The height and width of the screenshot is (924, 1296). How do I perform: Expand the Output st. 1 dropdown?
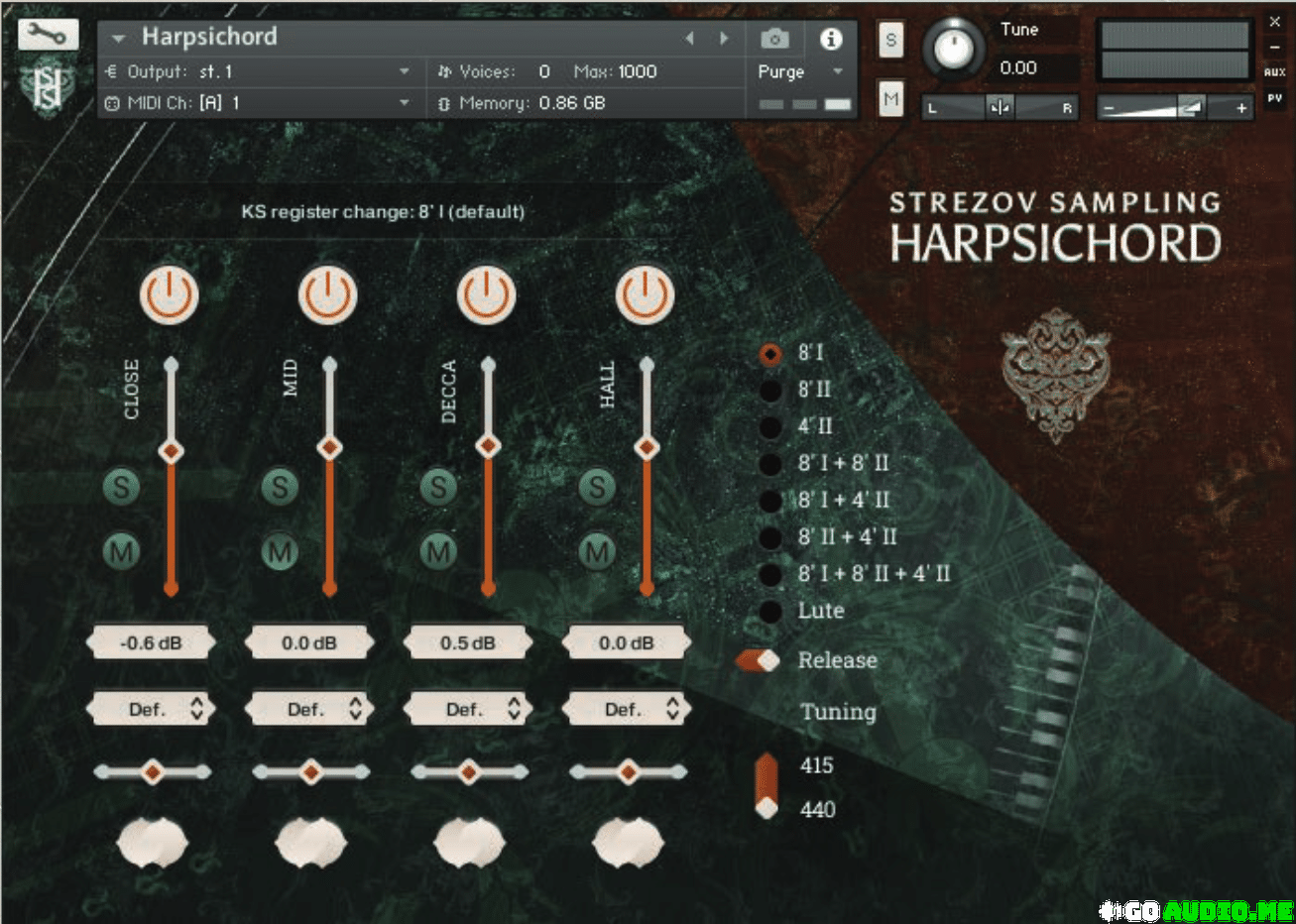tap(404, 72)
